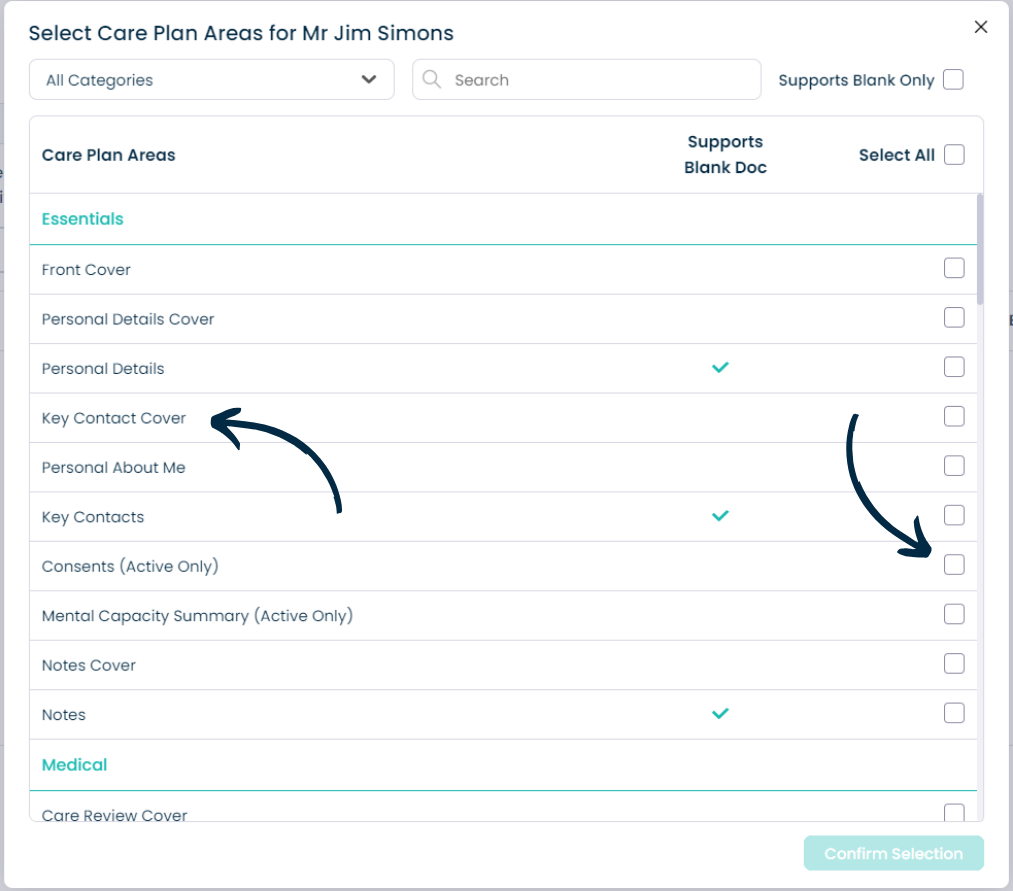Check the Front Cover checkbox
Viewport: 1013px width, 891px height.
[x=954, y=268]
